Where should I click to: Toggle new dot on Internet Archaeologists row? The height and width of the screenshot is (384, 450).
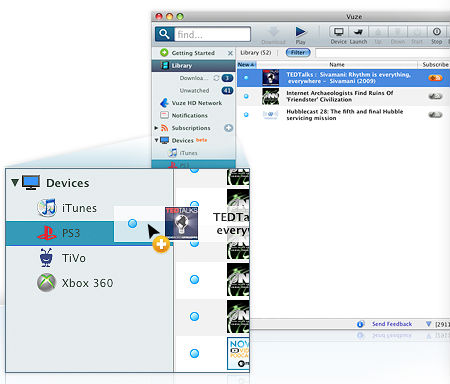click(246, 96)
